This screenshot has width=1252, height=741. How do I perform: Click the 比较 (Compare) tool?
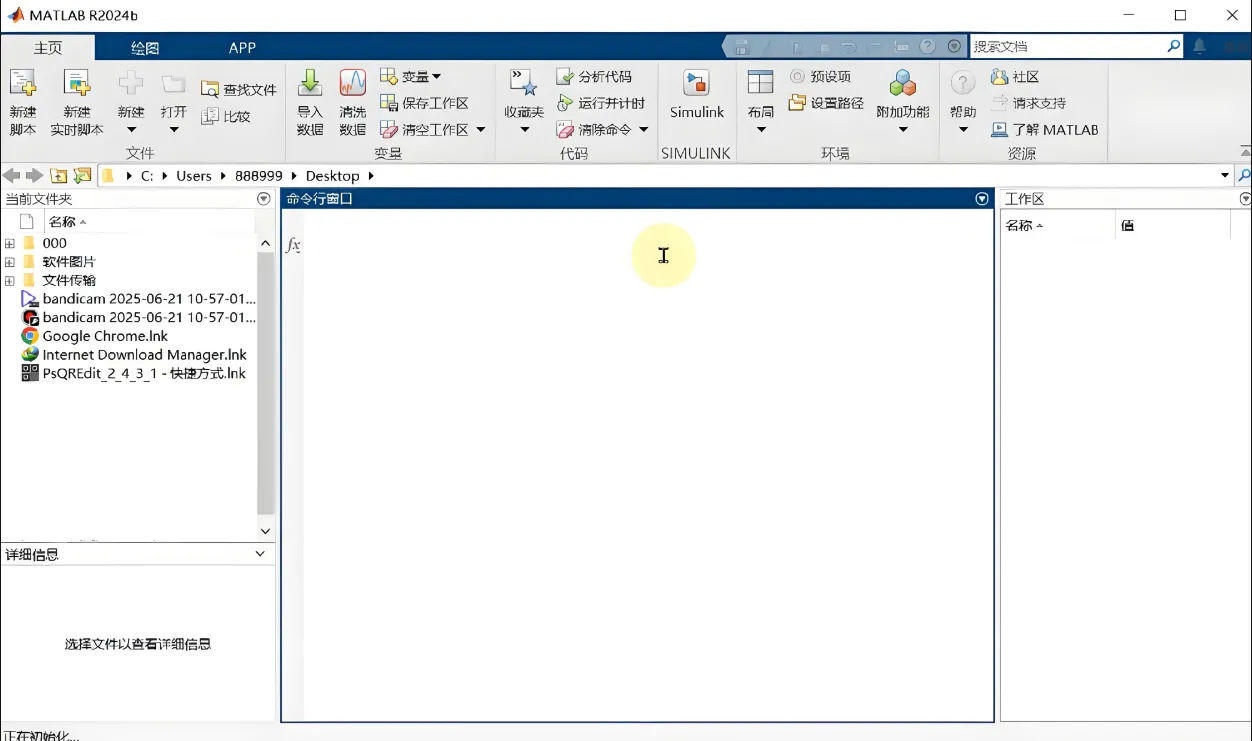(x=226, y=116)
